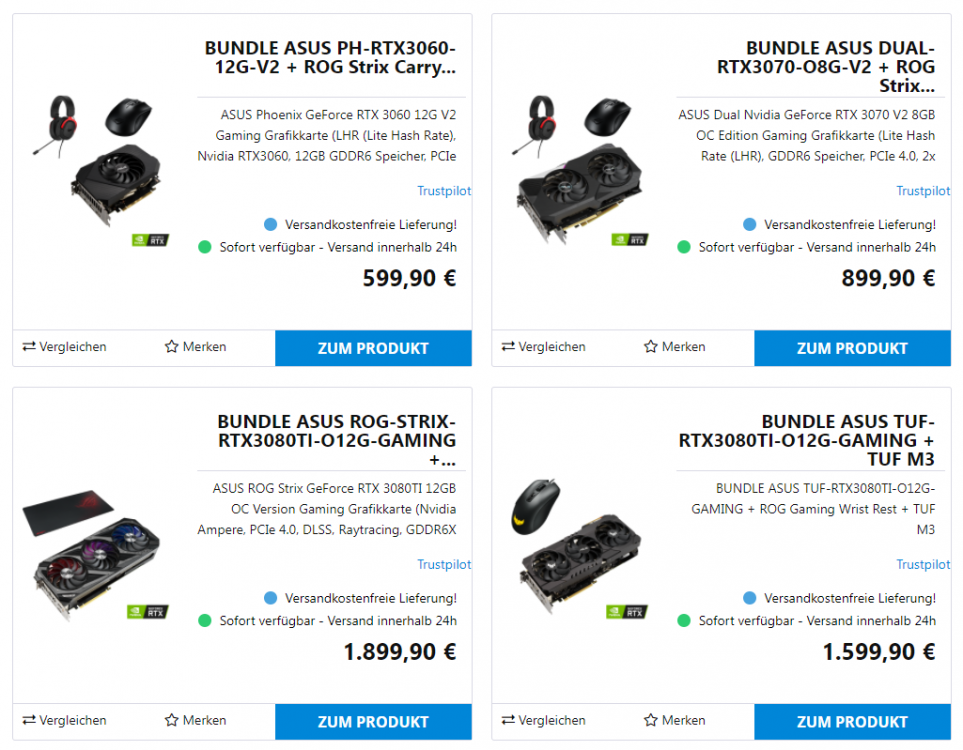Open the RTX3060 bundle via Zum Produkt
The image size is (963, 750).
(x=373, y=348)
